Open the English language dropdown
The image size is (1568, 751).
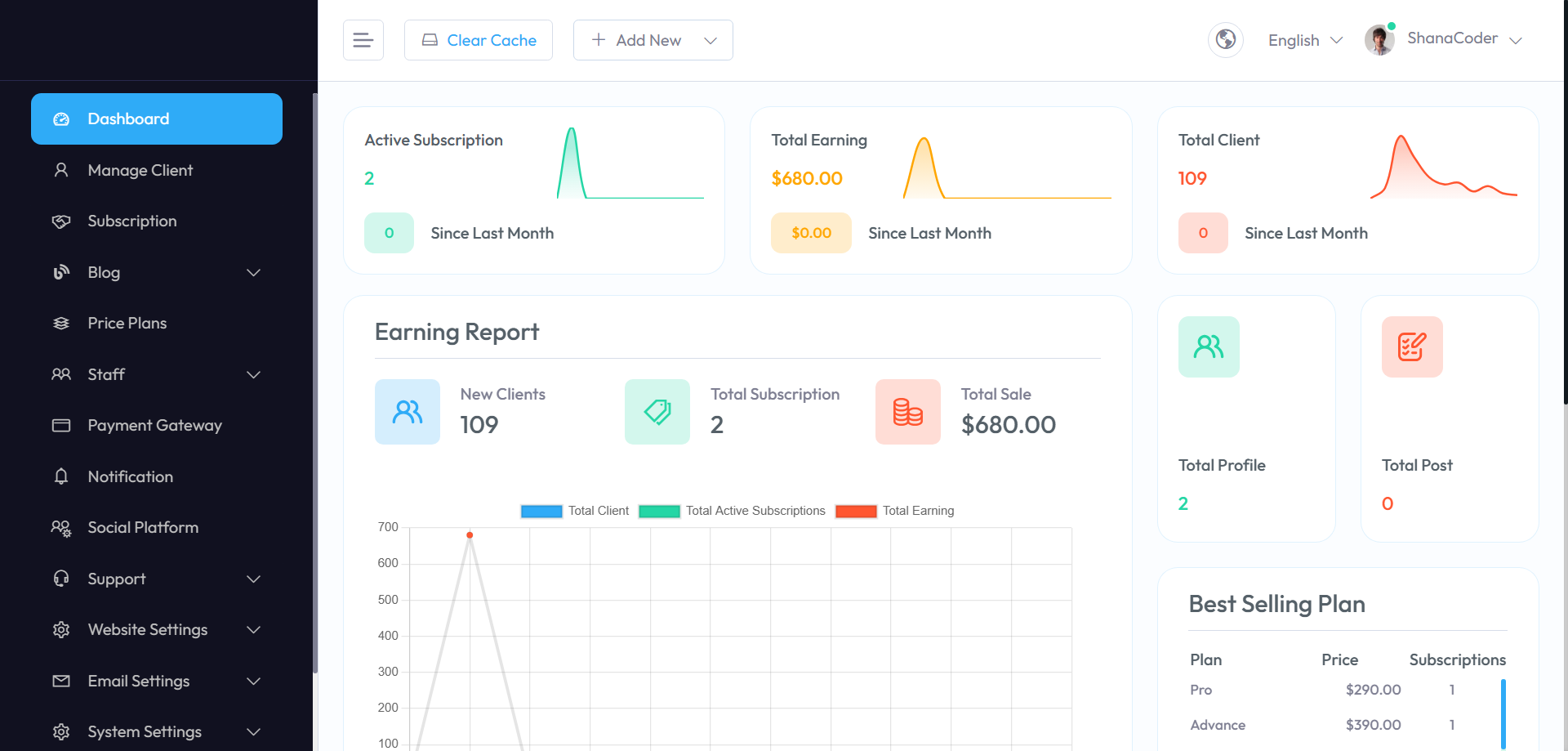1304,40
